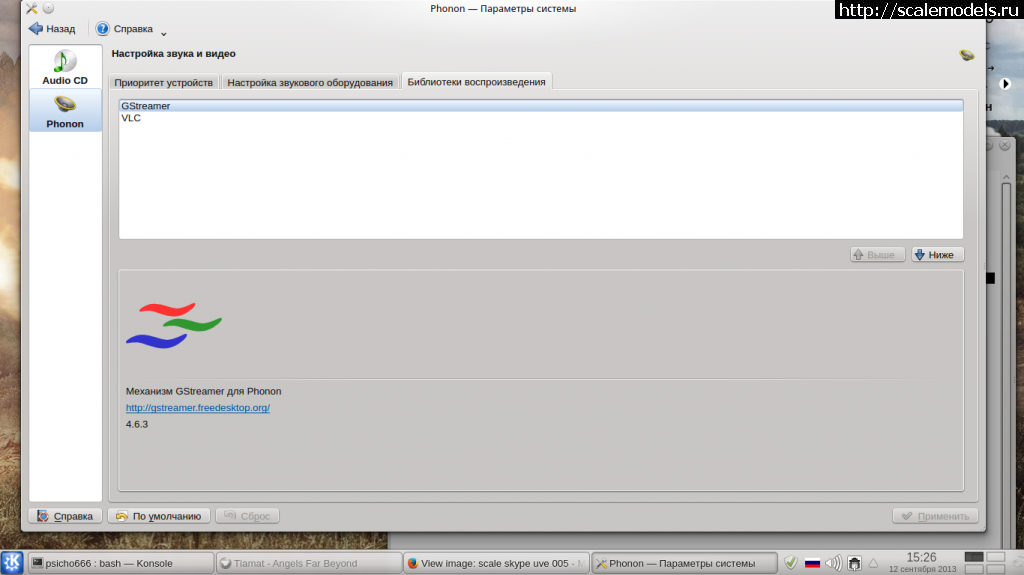1024x575 pixels.
Task: Switch to Tiamat - Angels Far Beyond taskbar entry
Action: pyautogui.click(x=309, y=563)
